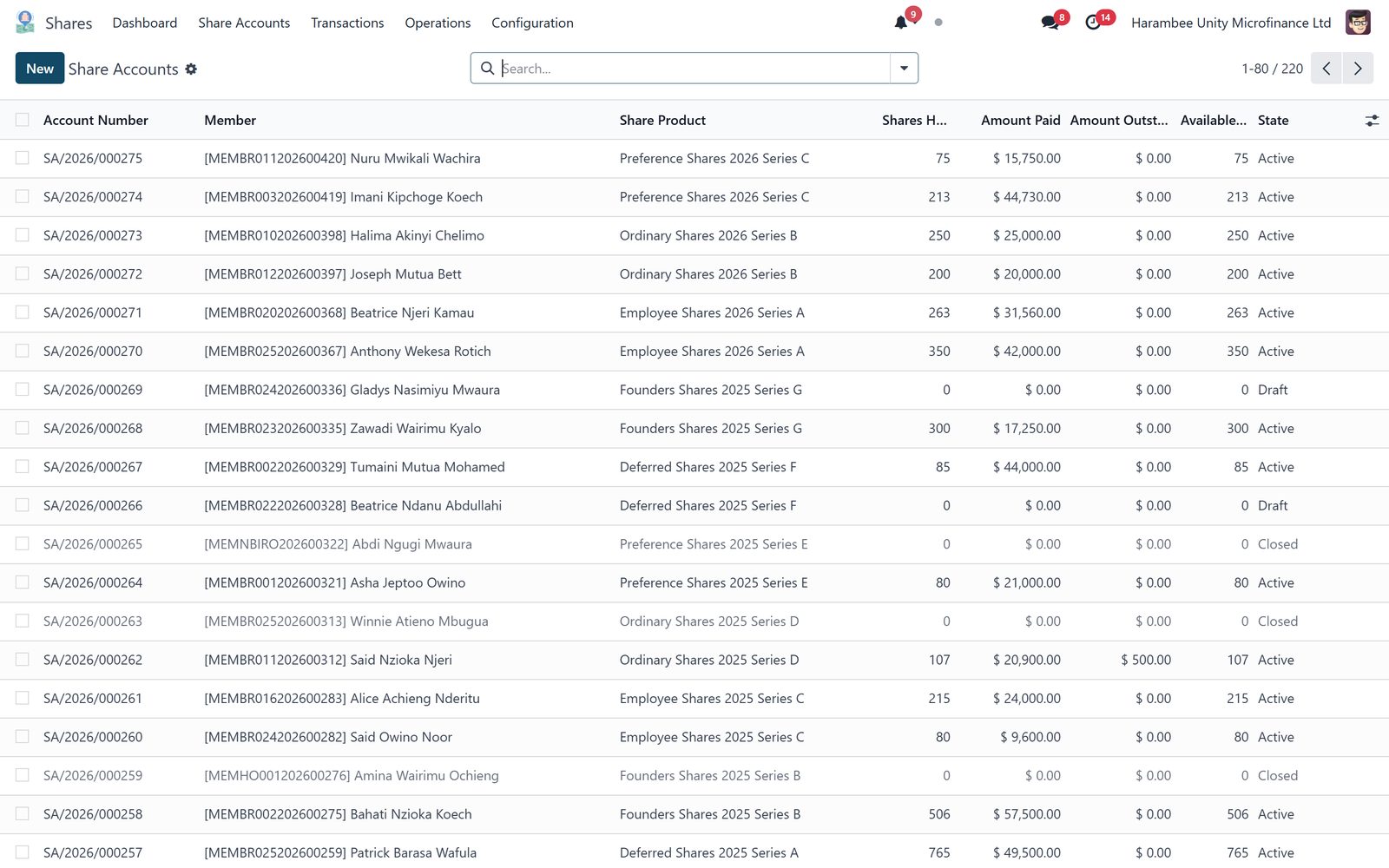This screenshot has width=1389, height=868.
Task: Open record SA/2026/000274
Action: (x=93, y=197)
